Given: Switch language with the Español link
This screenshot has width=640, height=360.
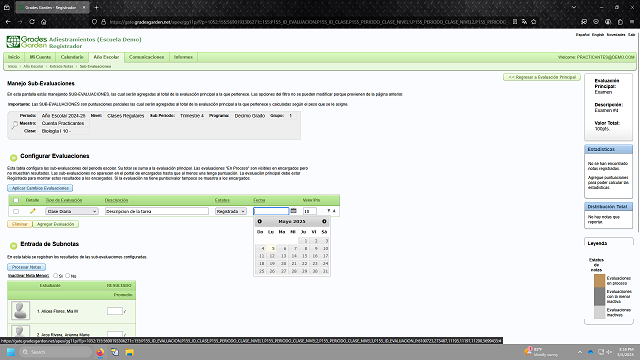Looking at the screenshot, I should [582, 35].
